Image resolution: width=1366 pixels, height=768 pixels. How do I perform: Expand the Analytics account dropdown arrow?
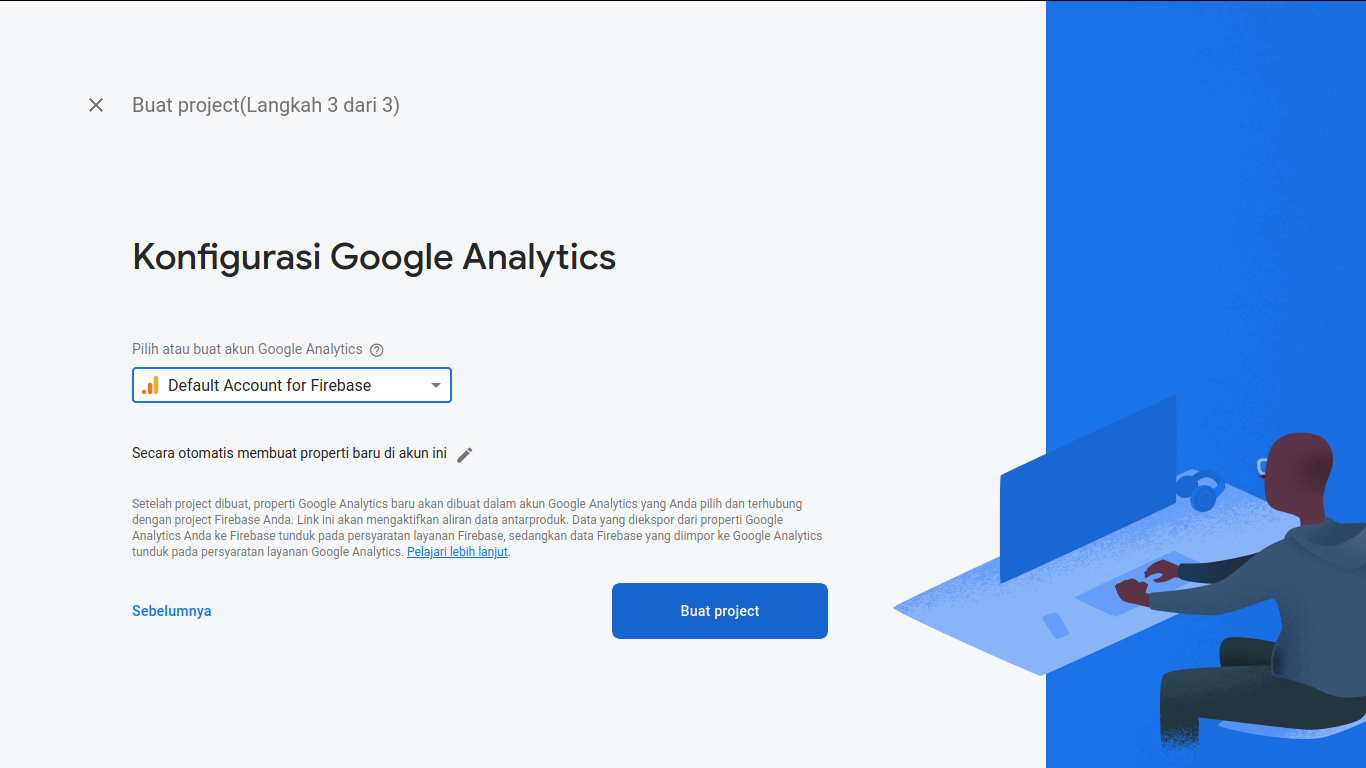[x=436, y=385]
